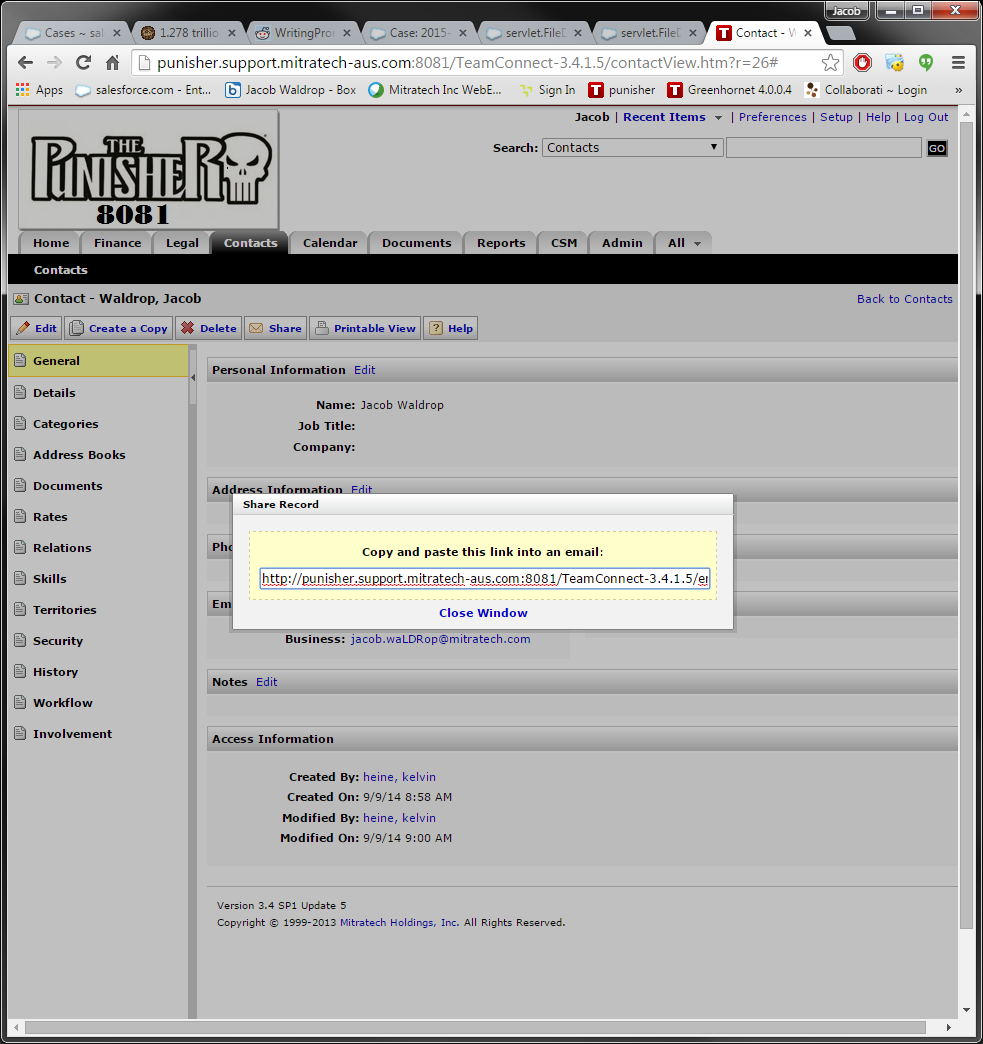Image resolution: width=983 pixels, height=1044 pixels.
Task: Go to the browser home icon
Action: [113, 63]
